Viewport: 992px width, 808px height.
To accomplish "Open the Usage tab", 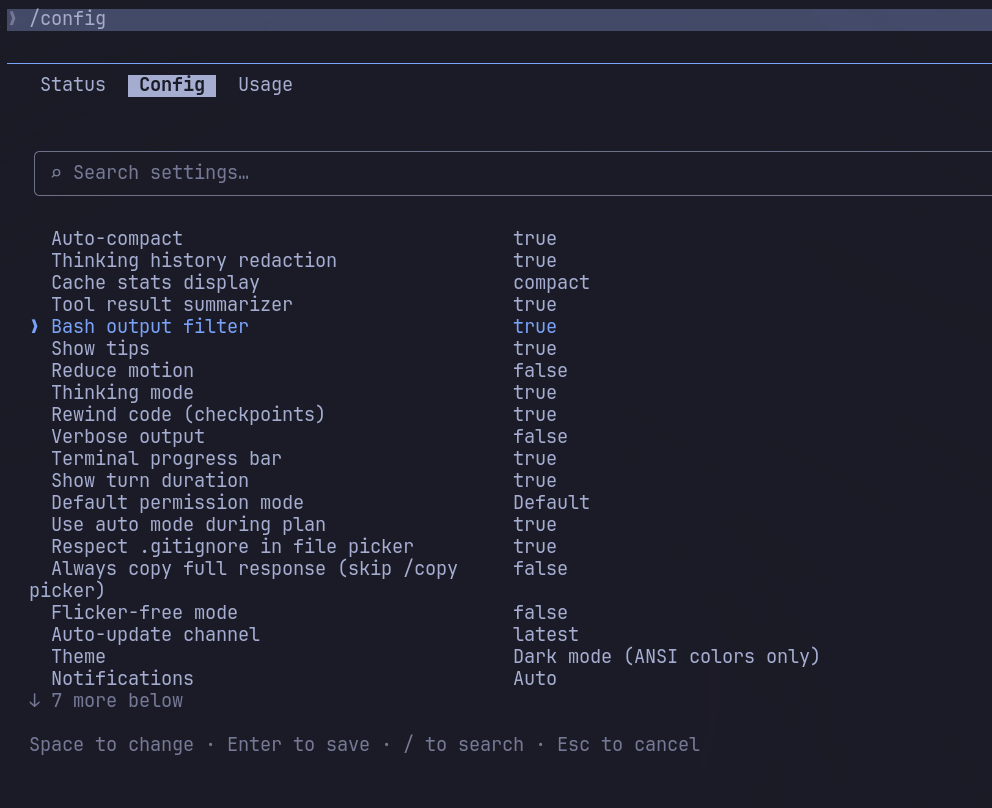I will click(265, 85).
